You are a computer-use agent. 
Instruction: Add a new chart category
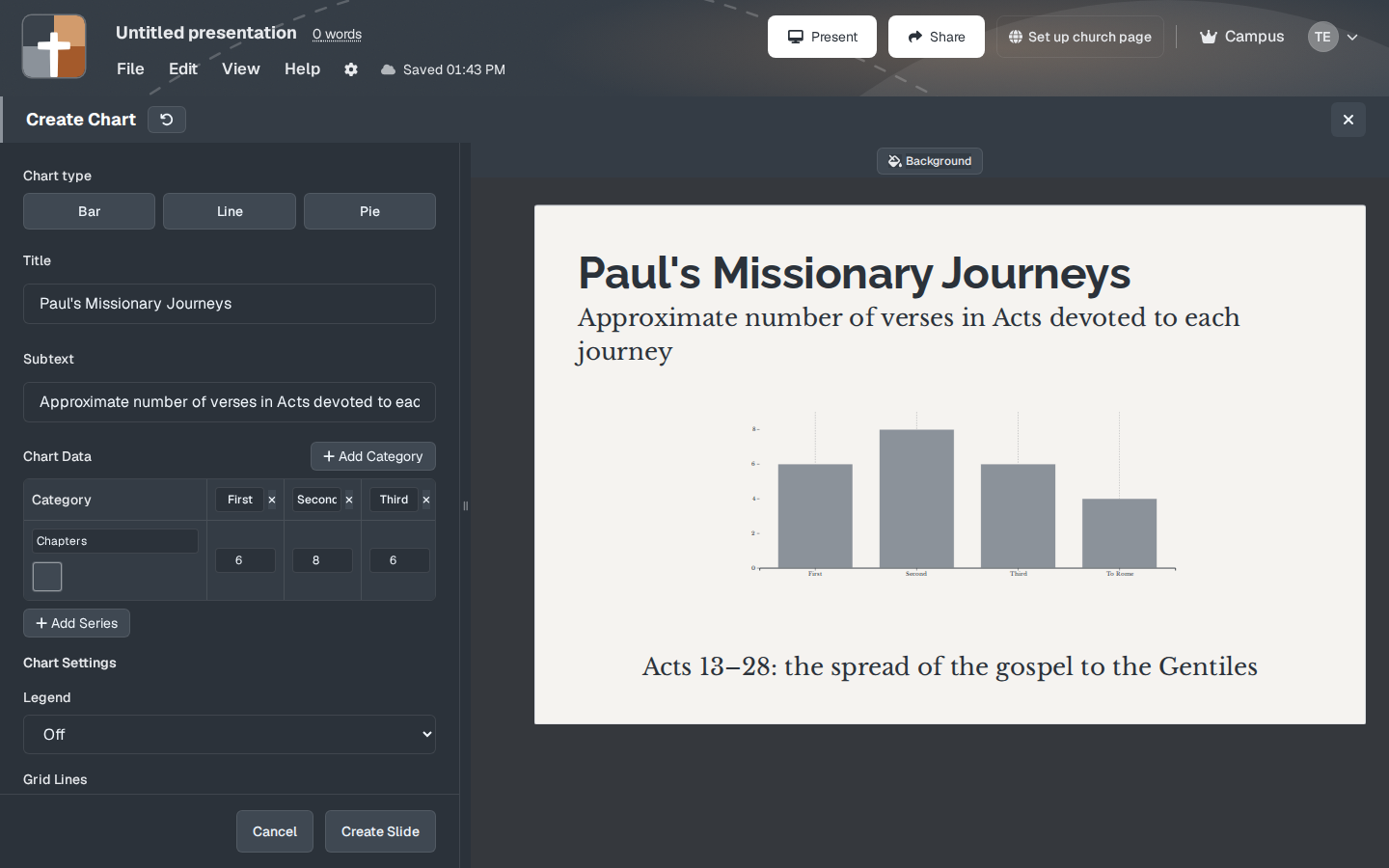coord(373,456)
